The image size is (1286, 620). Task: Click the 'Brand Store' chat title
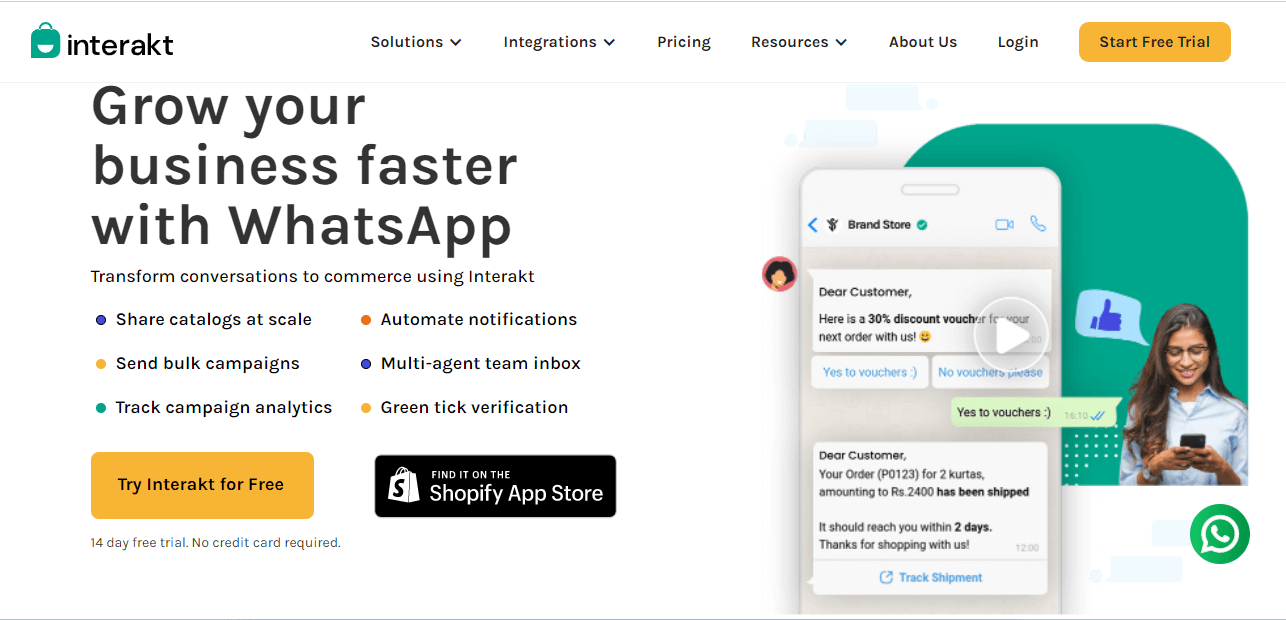879,225
